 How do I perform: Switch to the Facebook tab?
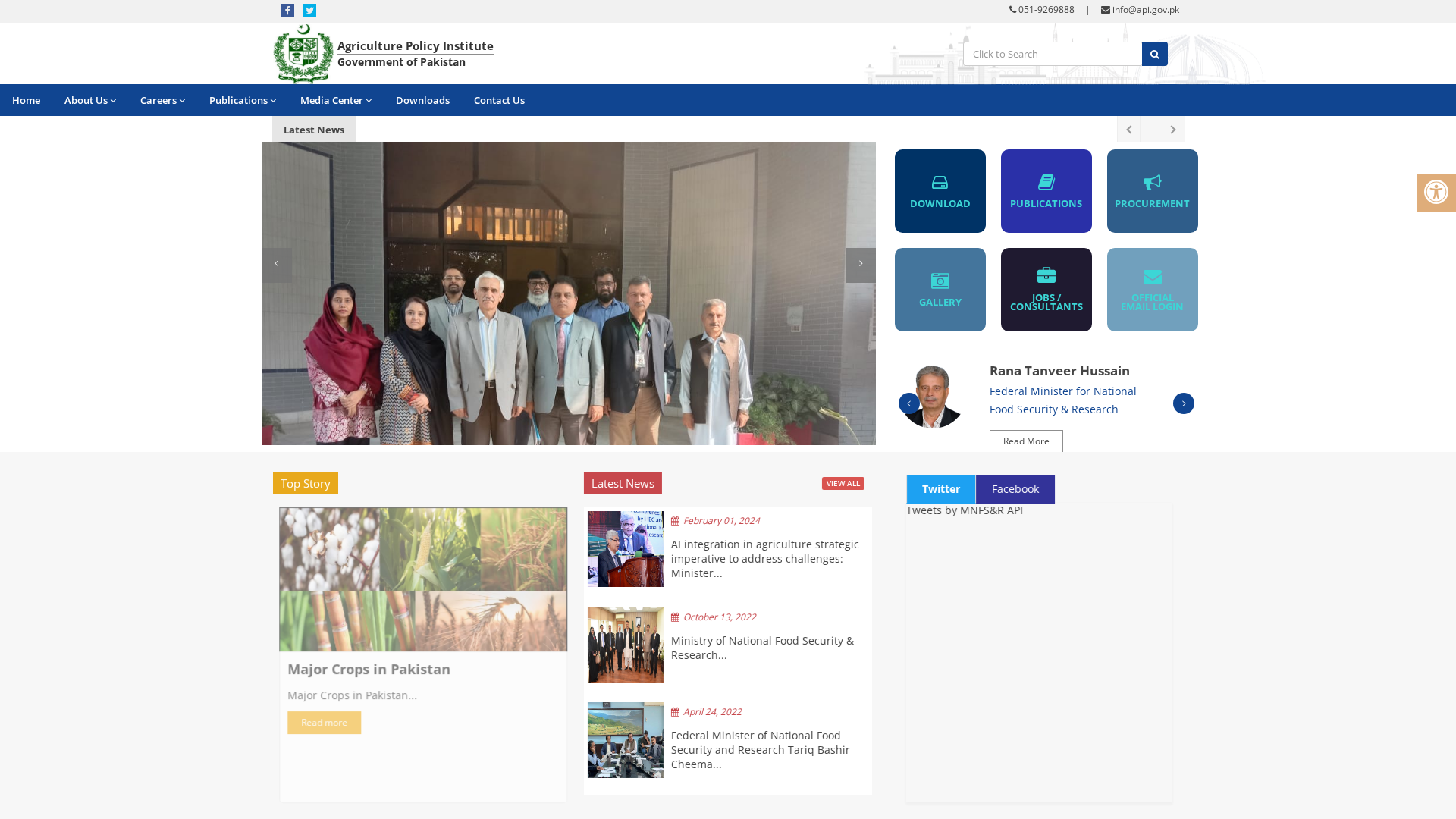click(x=1015, y=489)
